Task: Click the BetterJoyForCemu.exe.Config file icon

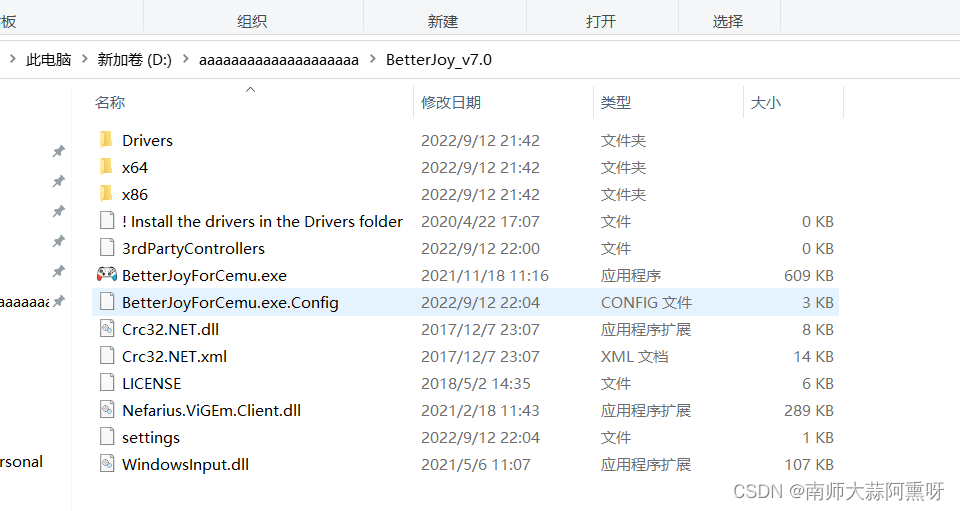Action: pos(107,302)
